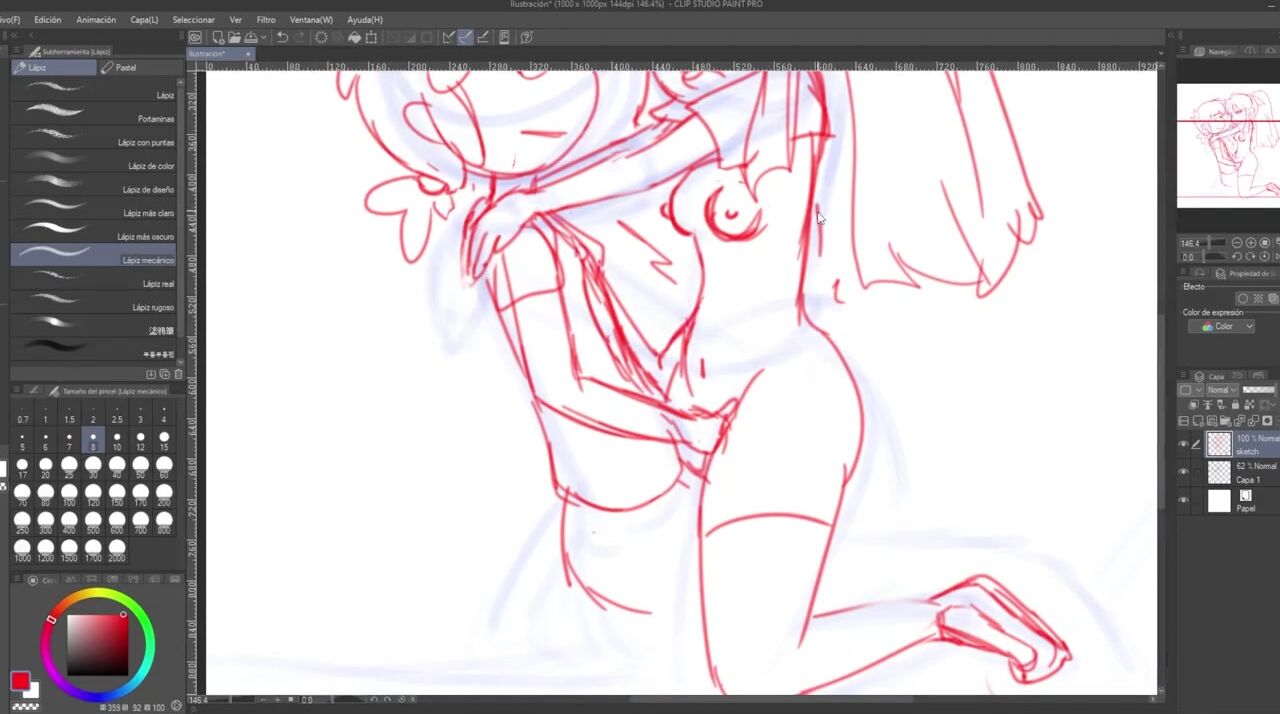Click the Open file folder icon
This screenshot has width=1280, height=714.
233,38
